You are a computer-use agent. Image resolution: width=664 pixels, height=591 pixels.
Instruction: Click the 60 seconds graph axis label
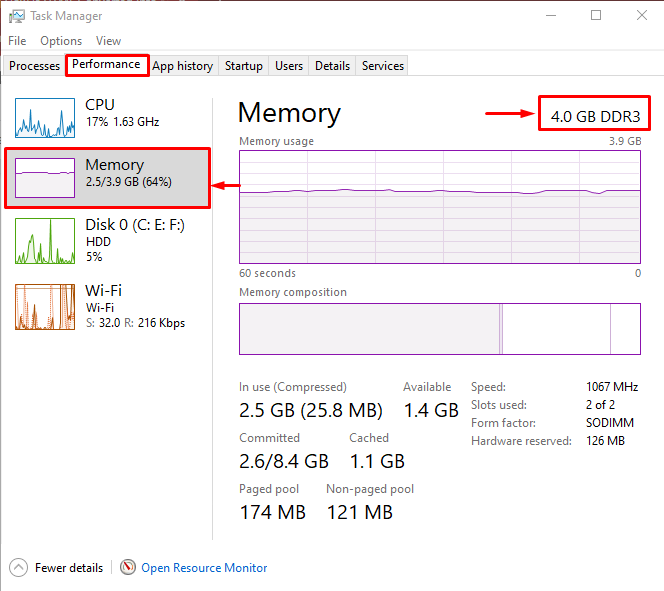point(267,273)
